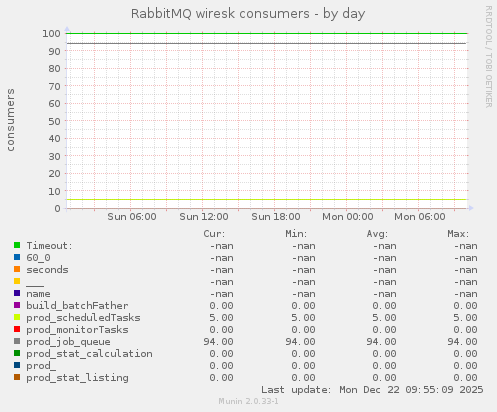Viewport: 497px width, 412px height.
Task: Click the 'prod_job_queue' legend label
Action: point(68,342)
